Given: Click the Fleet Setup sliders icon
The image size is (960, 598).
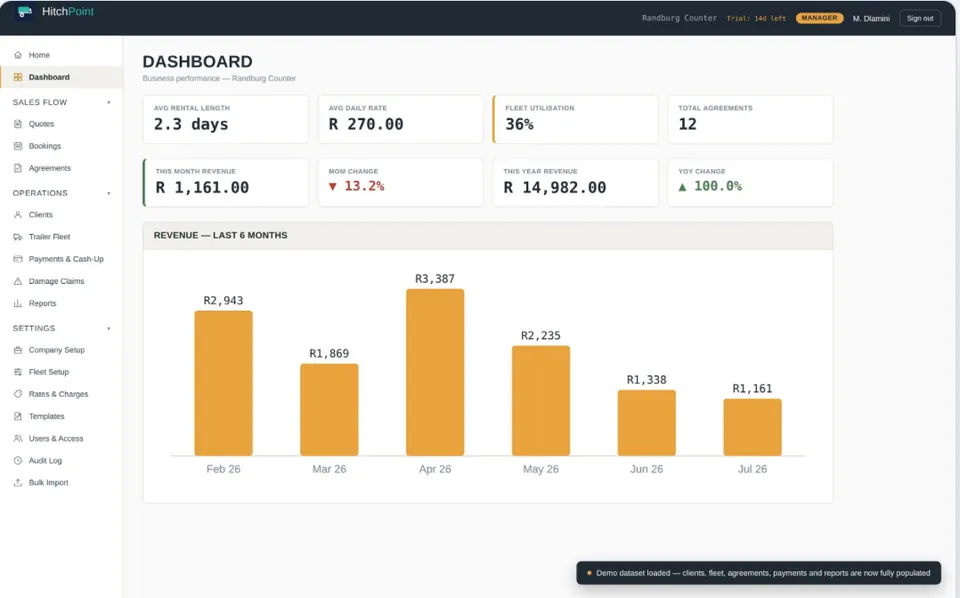Looking at the screenshot, I should tap(18, 372).
